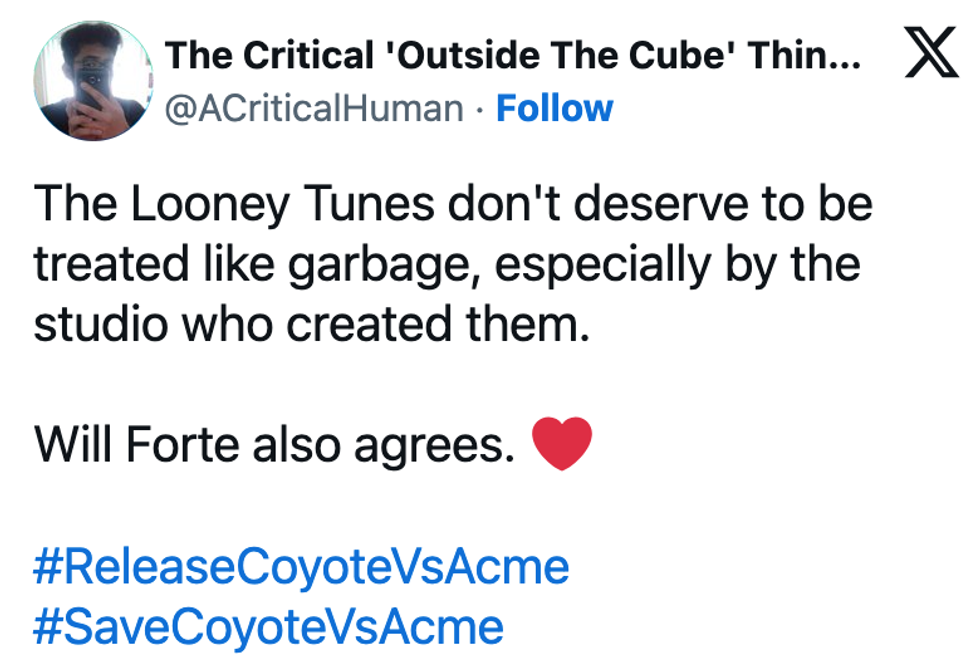Open the user's profile avatar photo
Image resolution: width=980 pixels, height=661 pixels.
(x=92, y=81)
